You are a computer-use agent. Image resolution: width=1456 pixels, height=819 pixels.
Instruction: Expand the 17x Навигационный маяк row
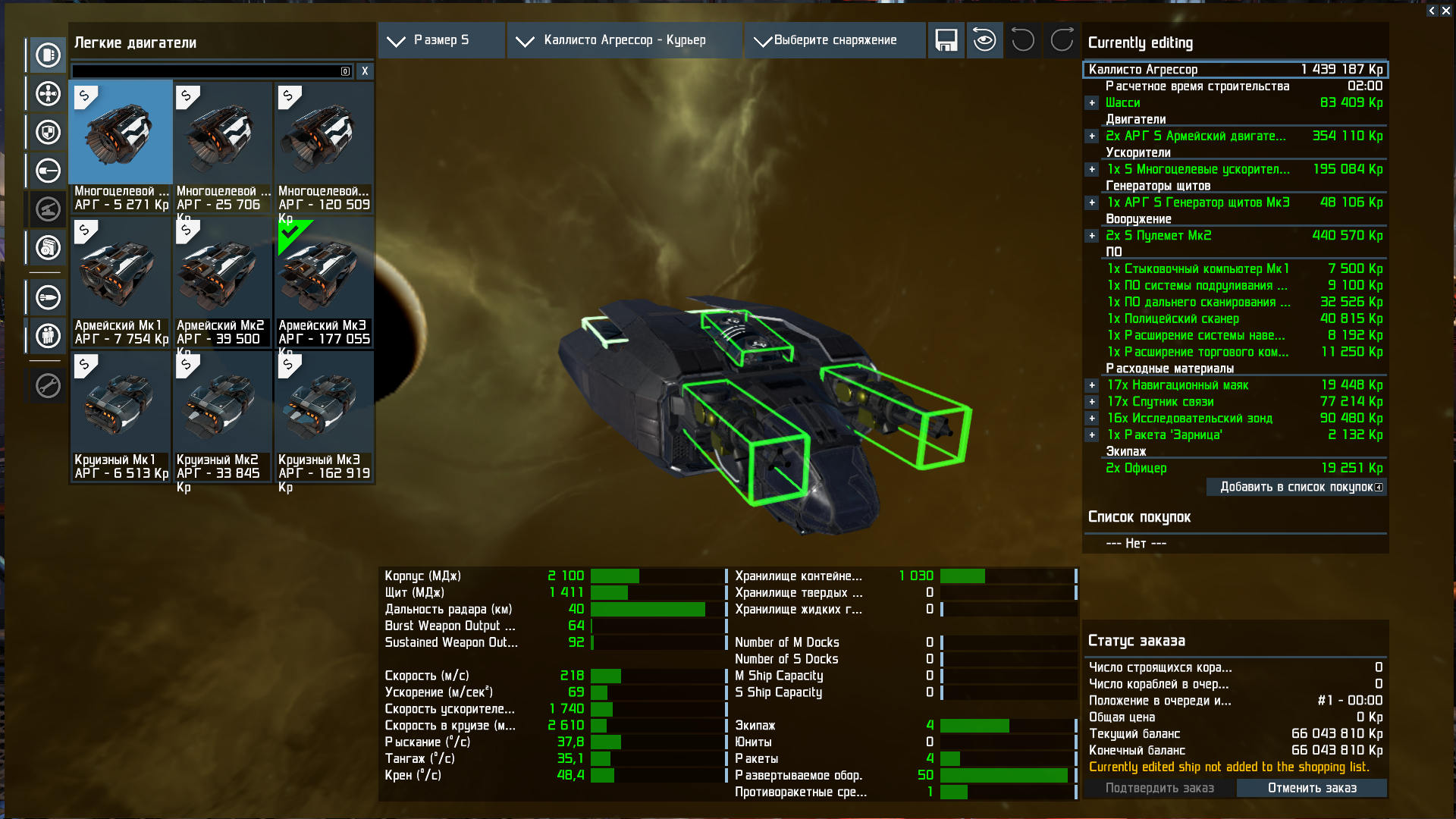1092,385
